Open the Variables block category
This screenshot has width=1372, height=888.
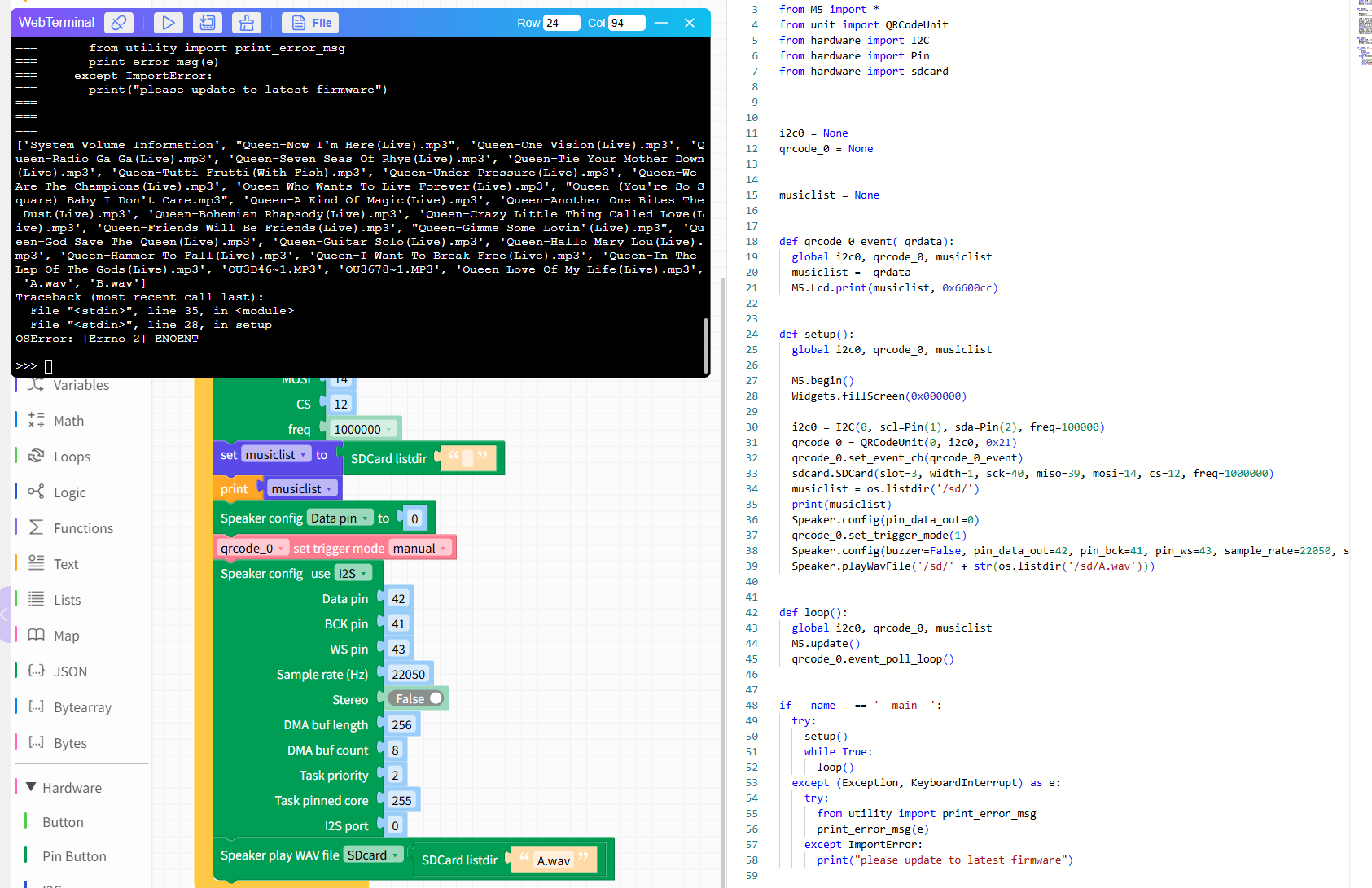pos(81,386)
